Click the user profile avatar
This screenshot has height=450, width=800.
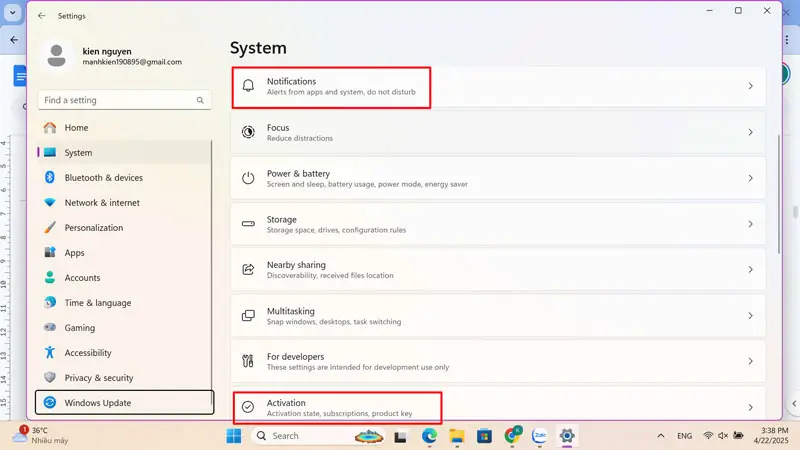[x=56, y=56]
